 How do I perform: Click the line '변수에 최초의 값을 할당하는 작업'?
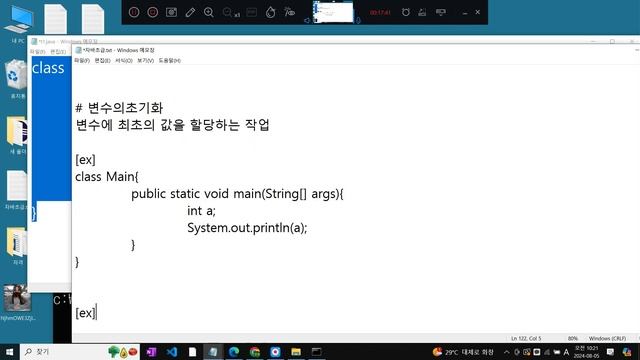pyautogui.click(x=173, y=125)
